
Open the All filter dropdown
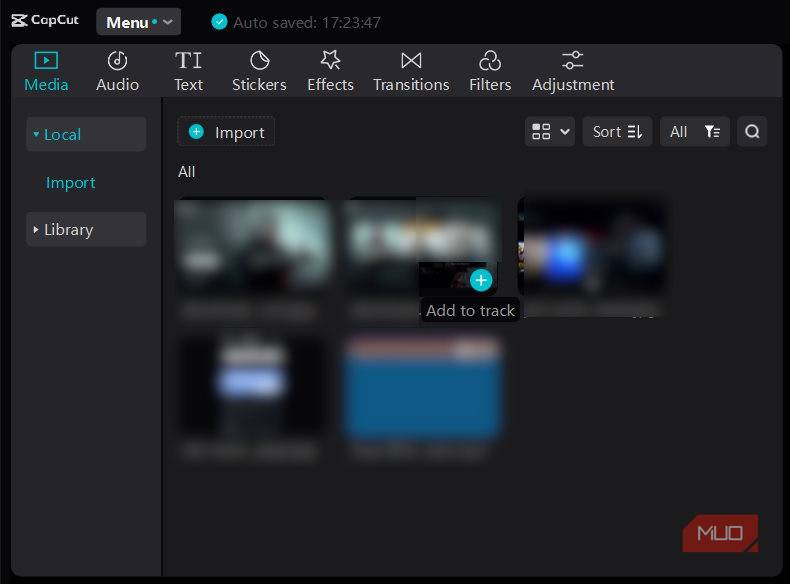tap(695, 132)
